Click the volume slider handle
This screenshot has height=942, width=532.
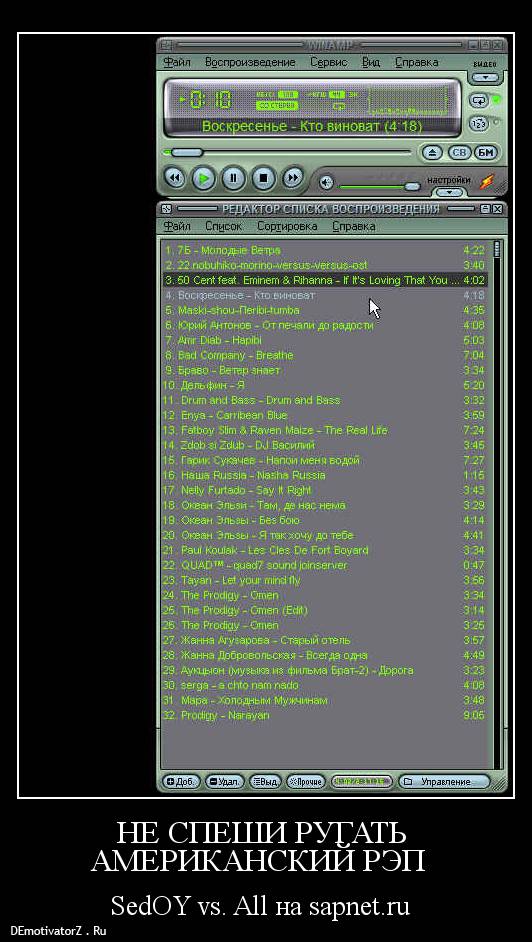pos(412,186)
